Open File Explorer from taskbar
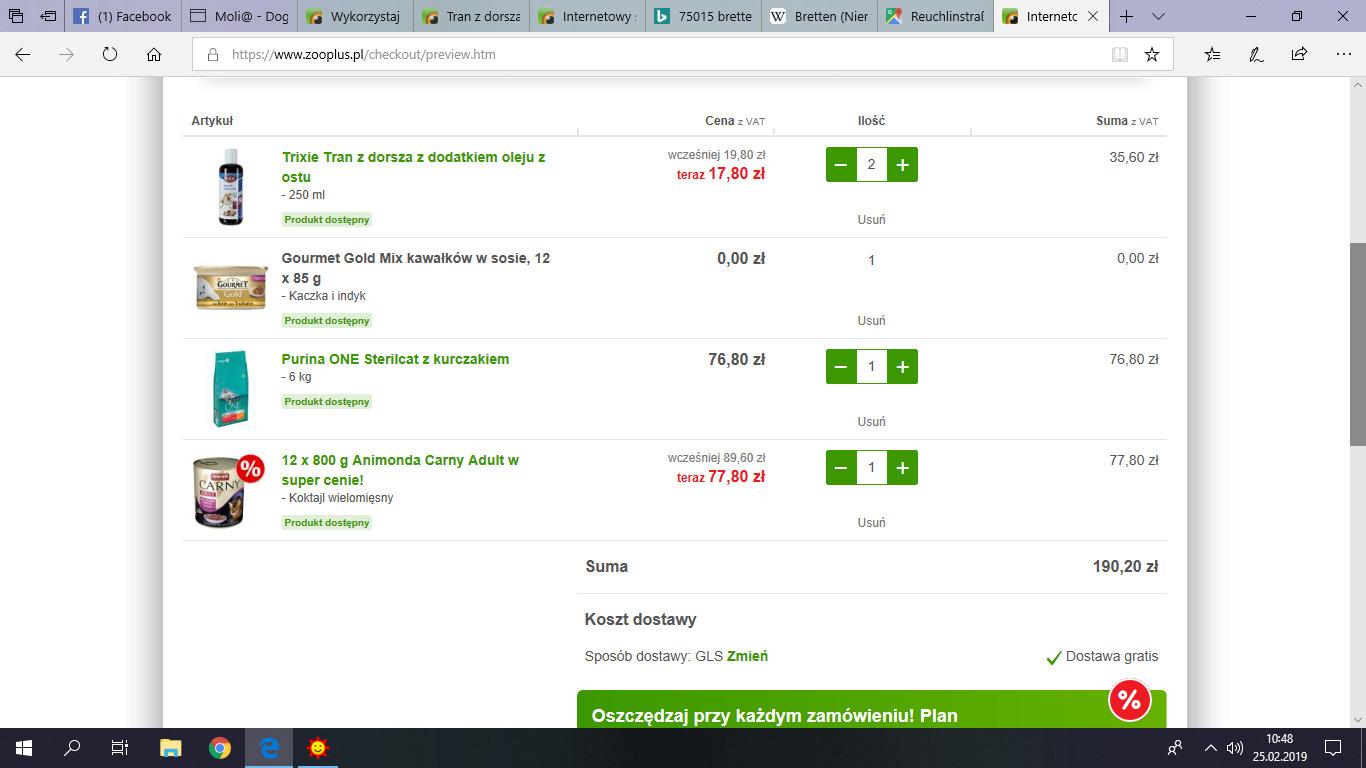The image size is (1366, 768). (171, 748)
